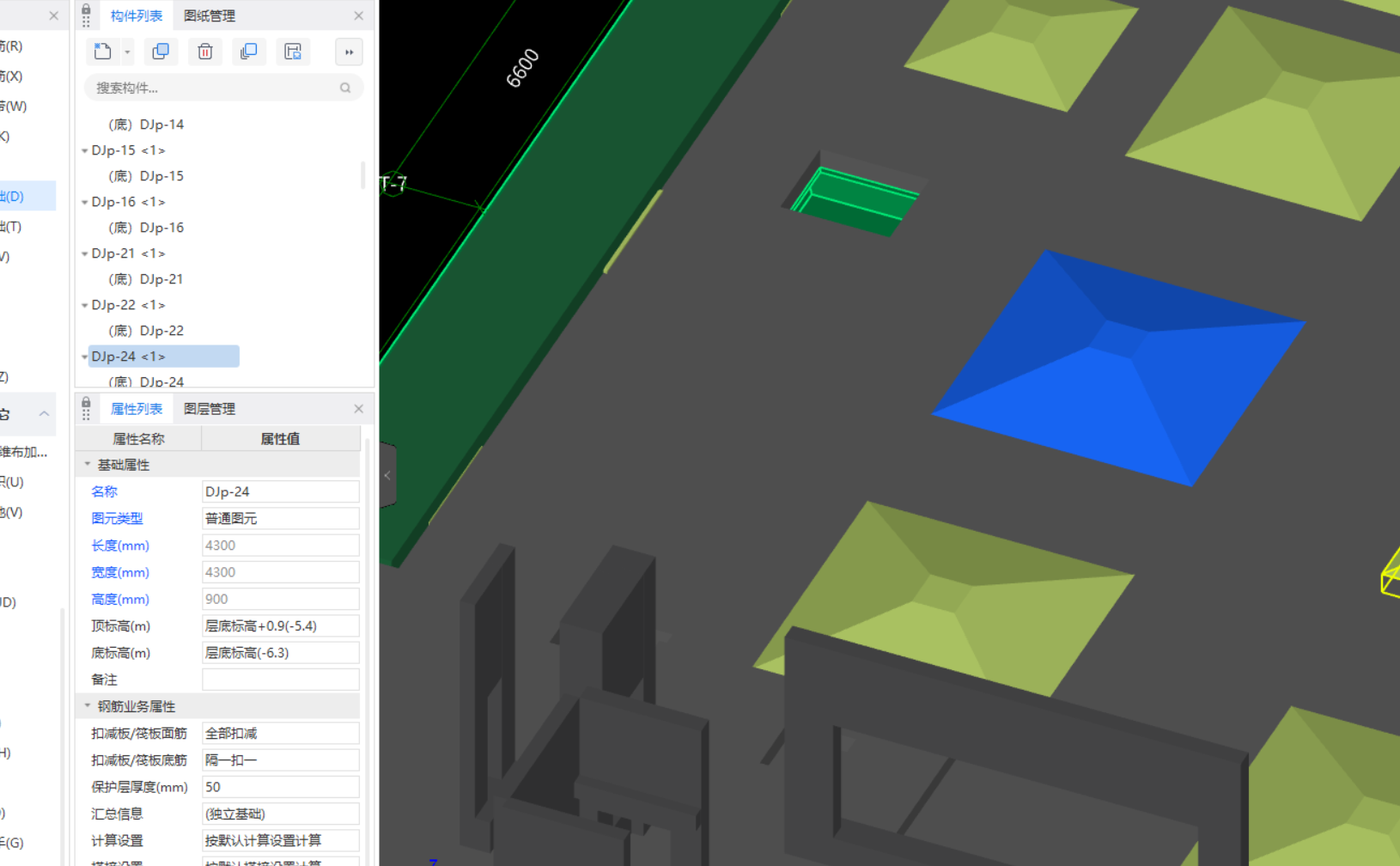Collapse the left nav group chevron
The width and height of the screenshot is (1400, 866).
(44, 413)
